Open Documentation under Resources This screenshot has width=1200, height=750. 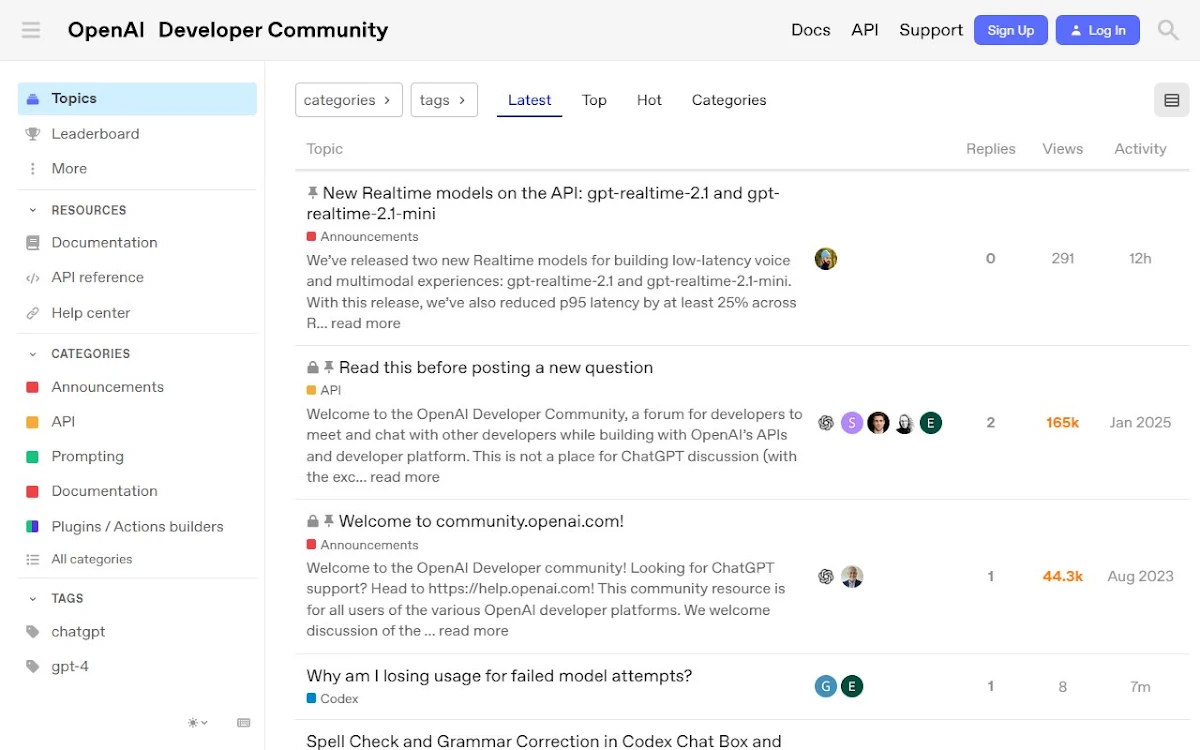[x=137, y=242]
